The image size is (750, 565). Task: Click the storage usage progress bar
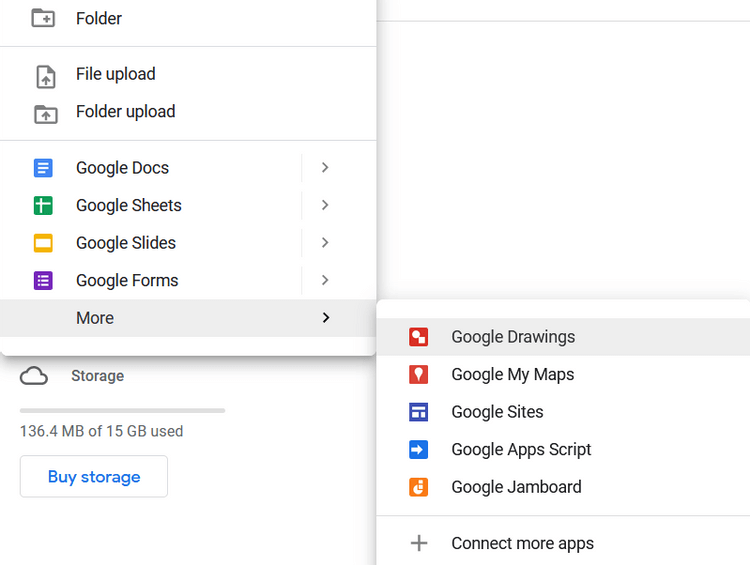[122, 410]
